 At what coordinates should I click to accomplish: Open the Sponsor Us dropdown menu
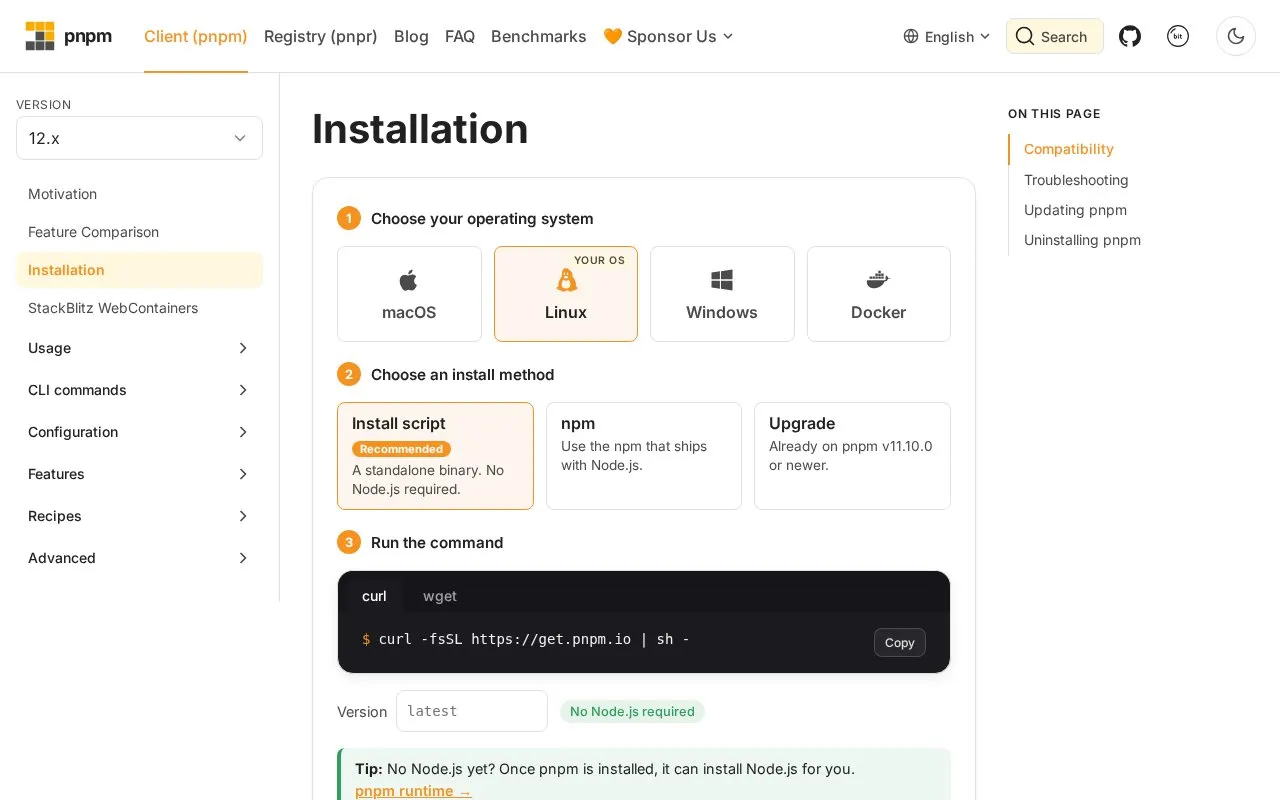pos(669,36)
